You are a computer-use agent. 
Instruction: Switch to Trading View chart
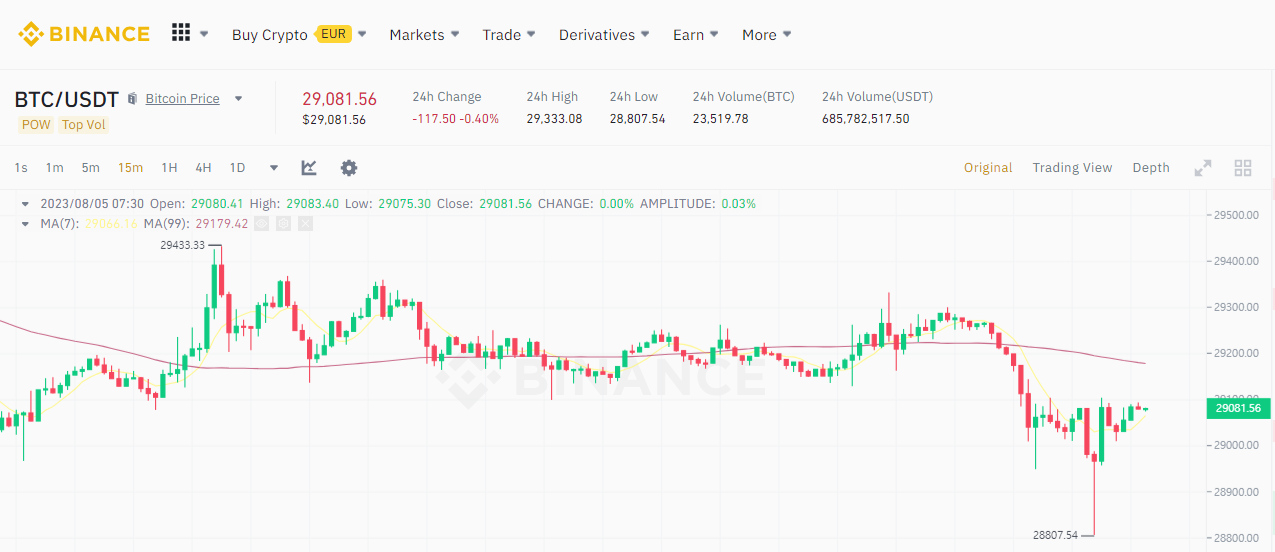click(1072, 168)
